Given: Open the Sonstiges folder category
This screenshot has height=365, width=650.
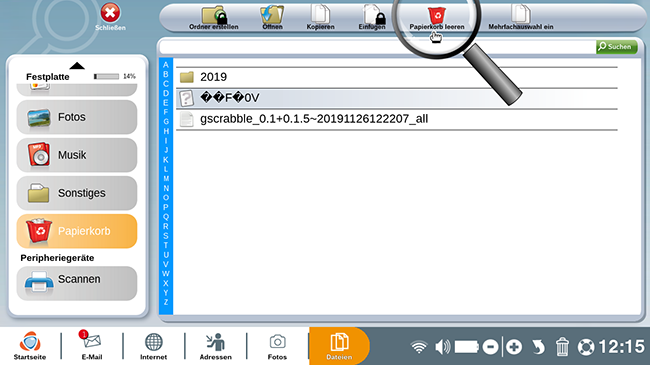Looking at the screenshot, I should [x=77, y=193].
